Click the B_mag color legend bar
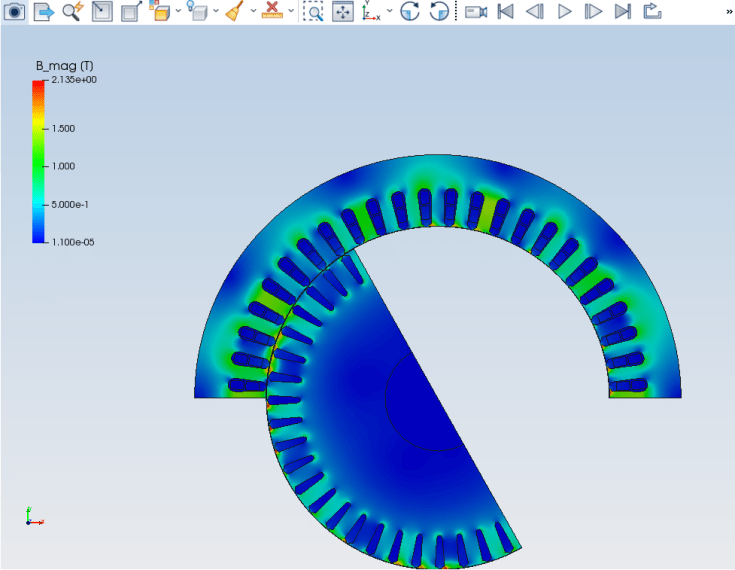This screenshot has height=570, width=735. click(x=38, y=161)
